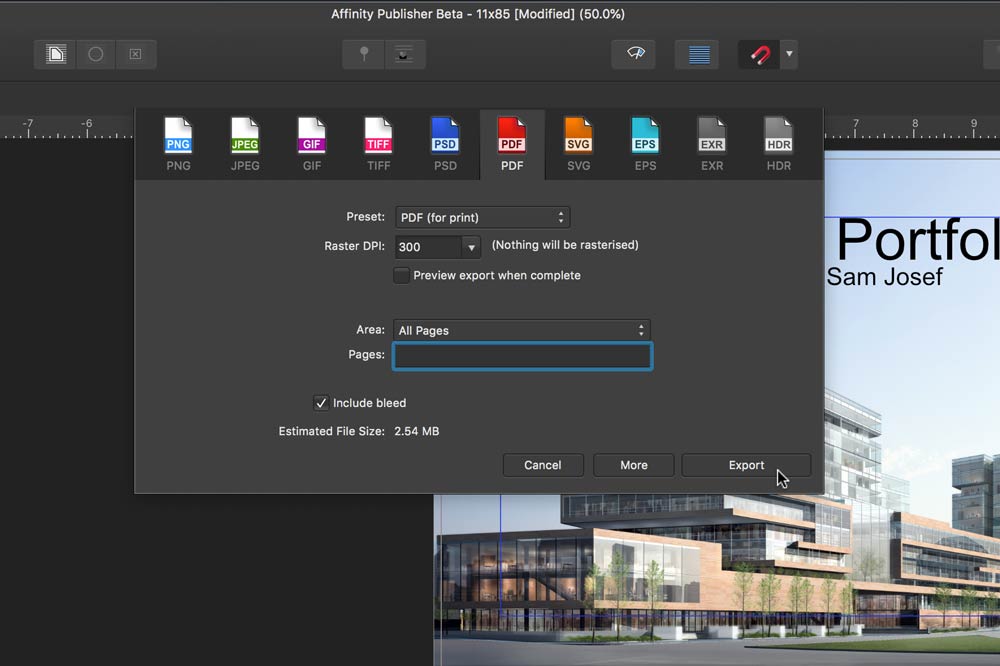Open More export options

[634, 465]
